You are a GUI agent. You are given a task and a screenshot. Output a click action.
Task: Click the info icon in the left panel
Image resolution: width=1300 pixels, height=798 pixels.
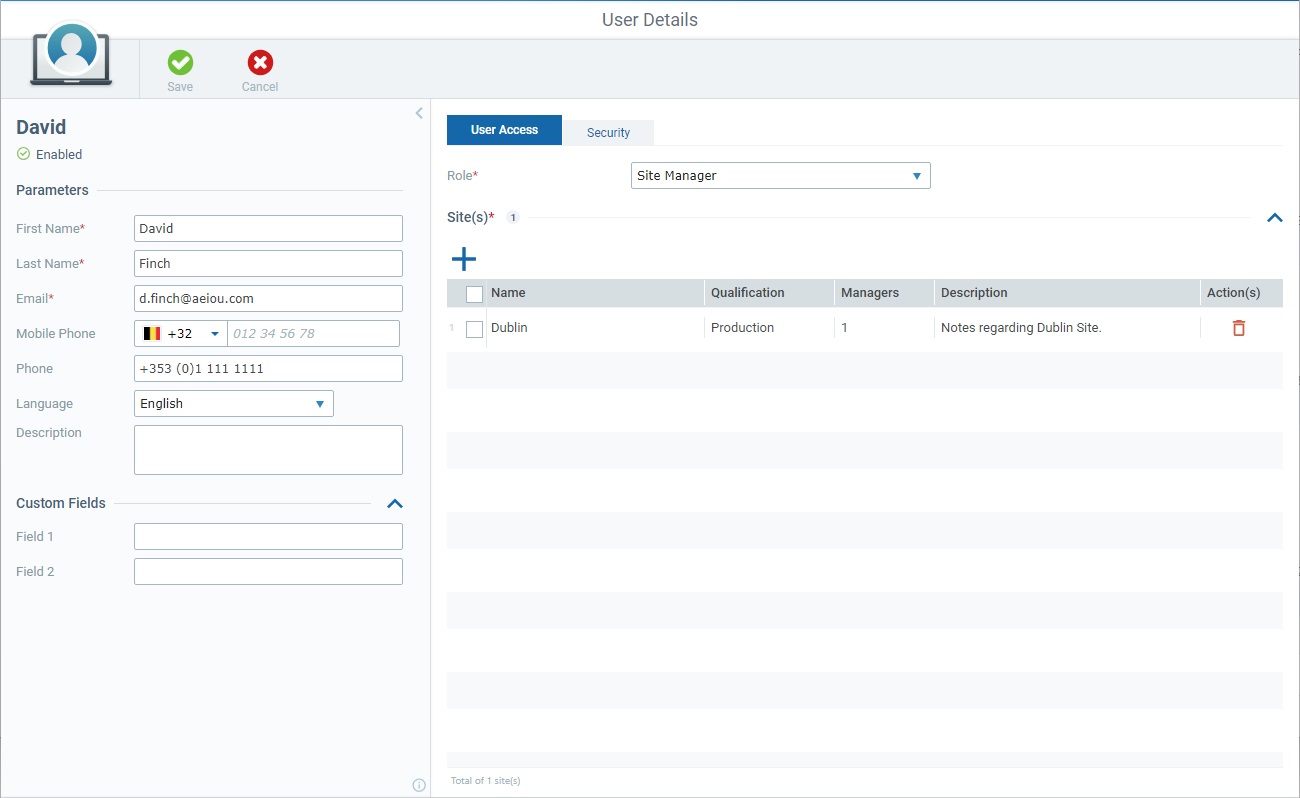pos(419,785)
